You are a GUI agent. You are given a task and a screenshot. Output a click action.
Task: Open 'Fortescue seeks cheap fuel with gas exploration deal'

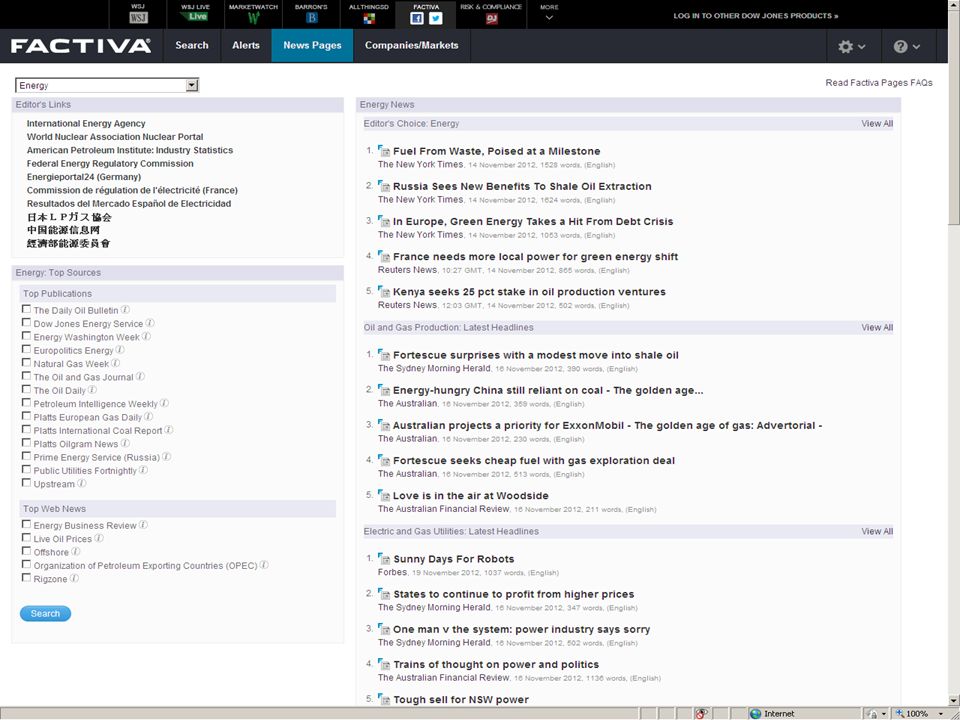coord(534,460)
